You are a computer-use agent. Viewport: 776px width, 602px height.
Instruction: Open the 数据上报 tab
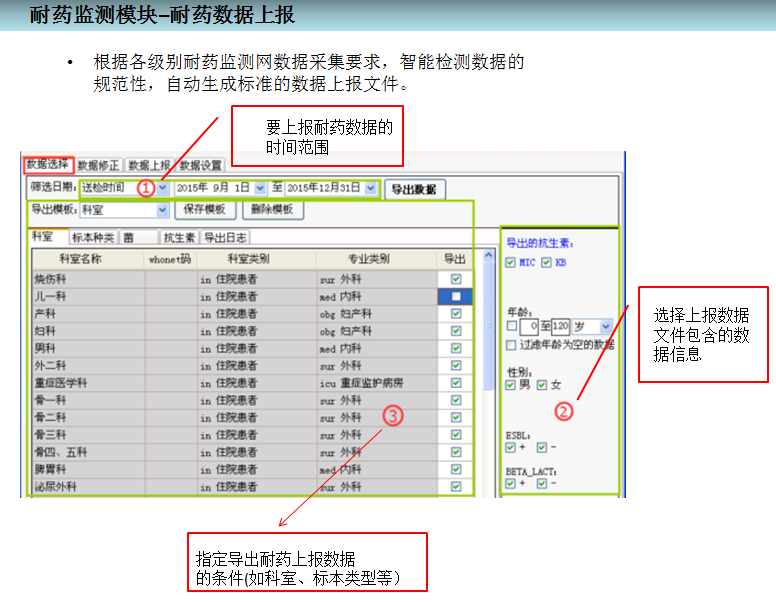coord(150,165)
